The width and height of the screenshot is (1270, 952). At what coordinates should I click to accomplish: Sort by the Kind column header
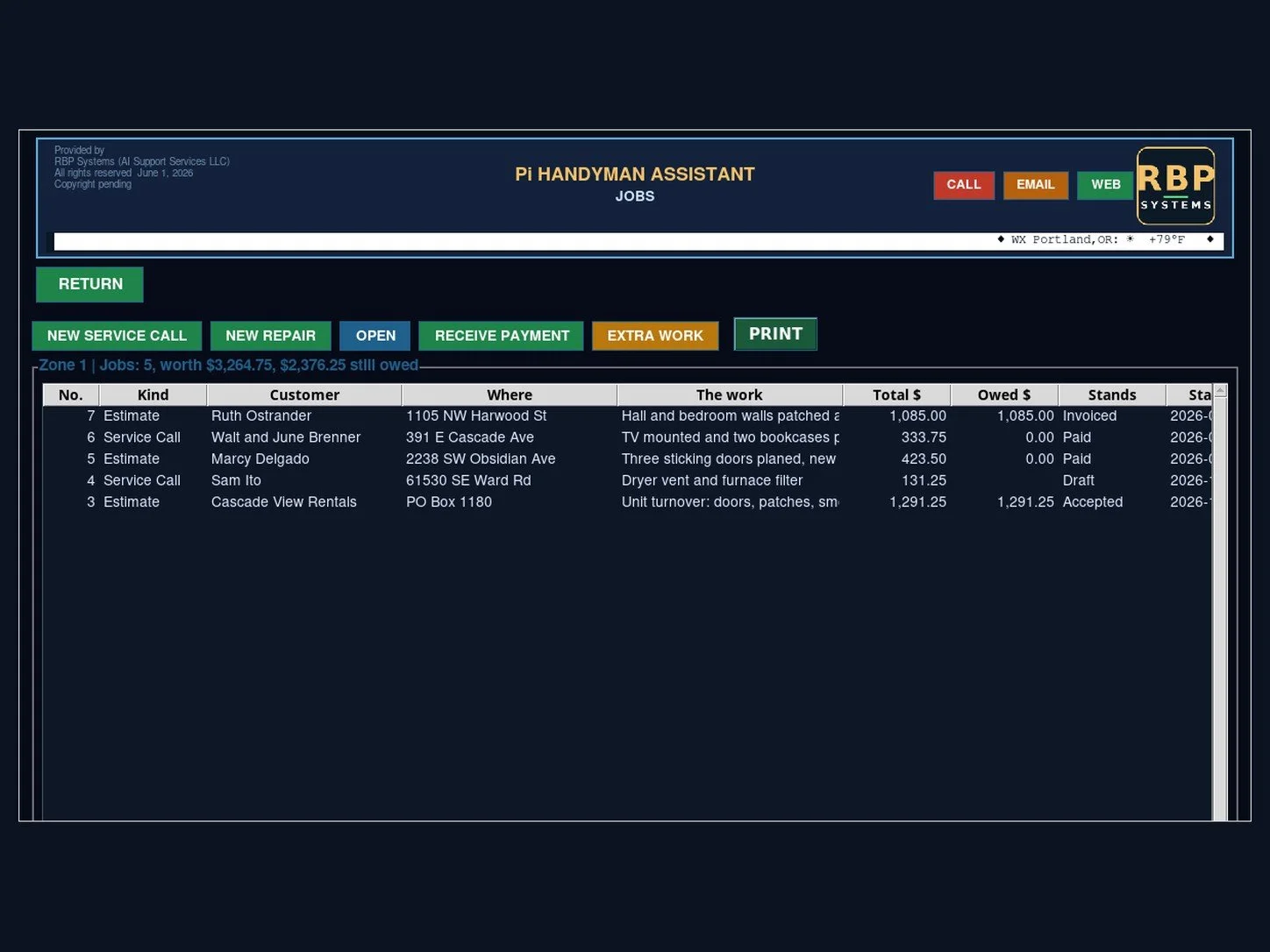153,394
